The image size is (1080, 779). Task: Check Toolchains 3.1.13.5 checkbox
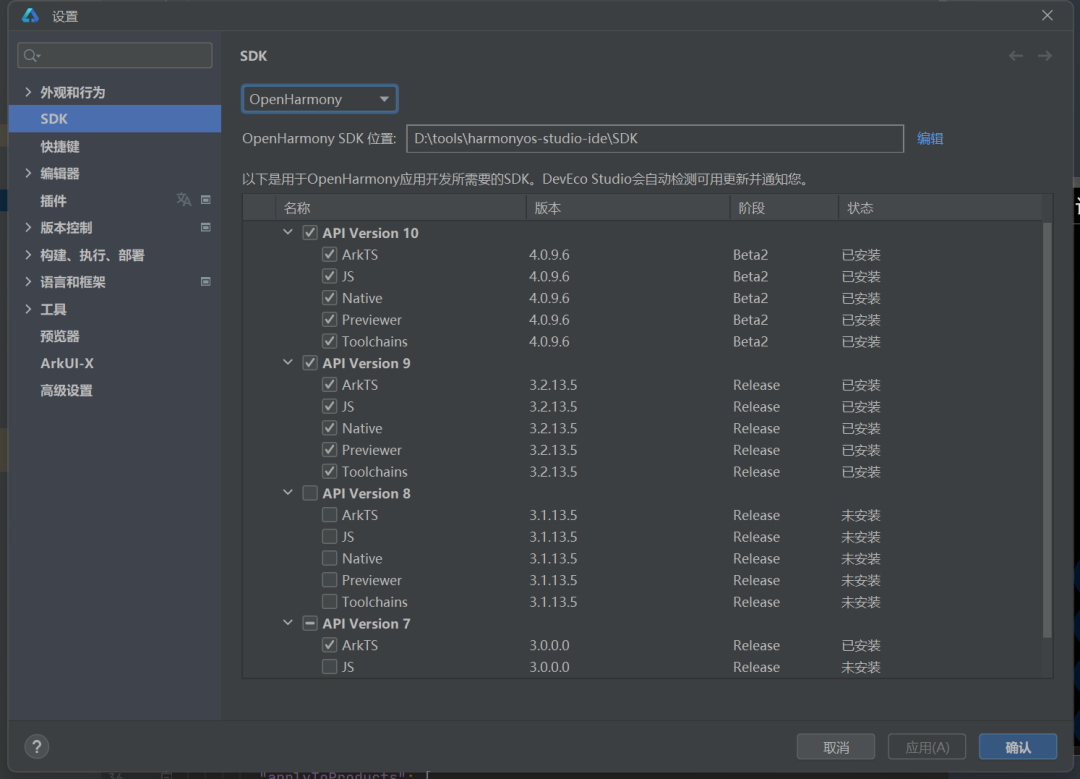329,601
